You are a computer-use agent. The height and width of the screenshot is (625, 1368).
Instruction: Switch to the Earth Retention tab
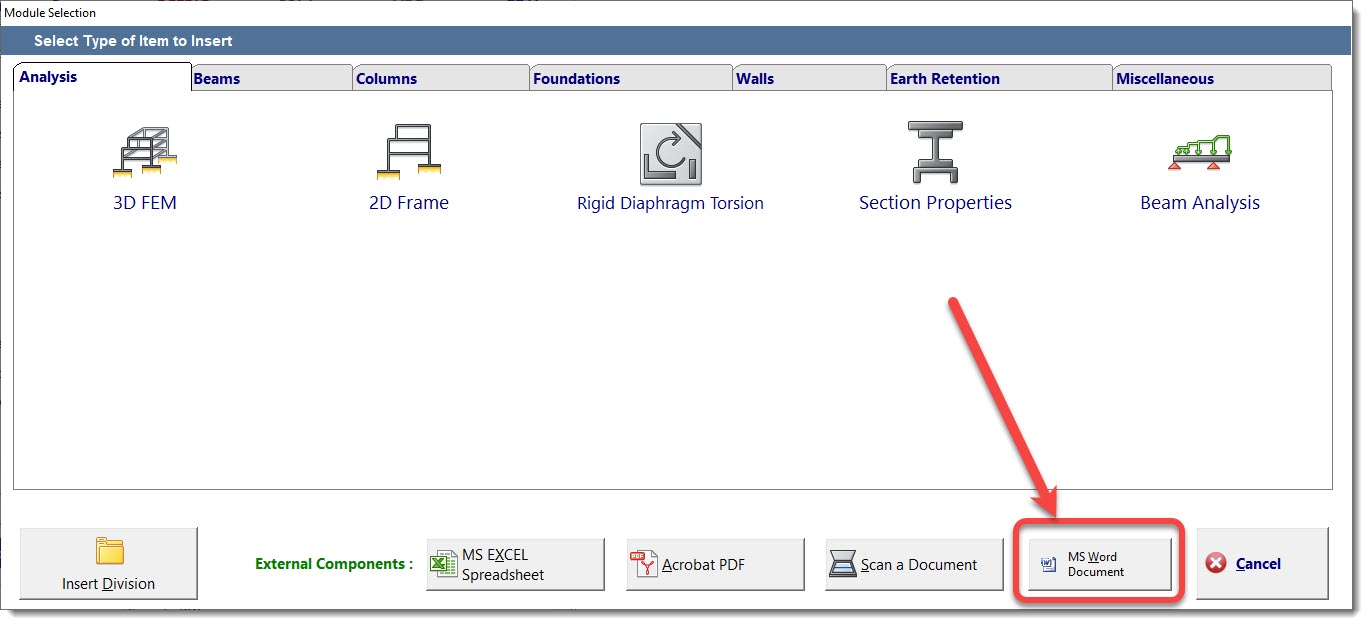click(944, 79)
